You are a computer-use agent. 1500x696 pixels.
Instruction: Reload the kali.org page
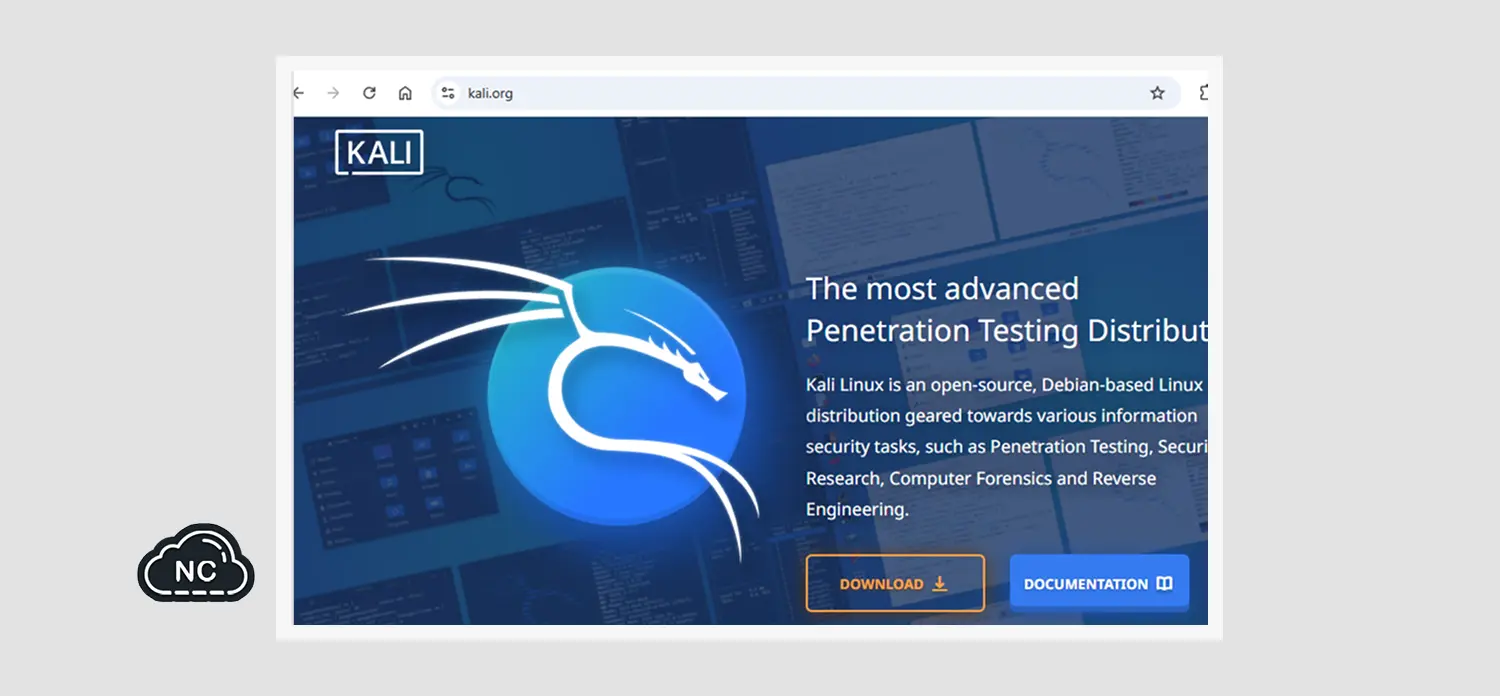point(369,93)
